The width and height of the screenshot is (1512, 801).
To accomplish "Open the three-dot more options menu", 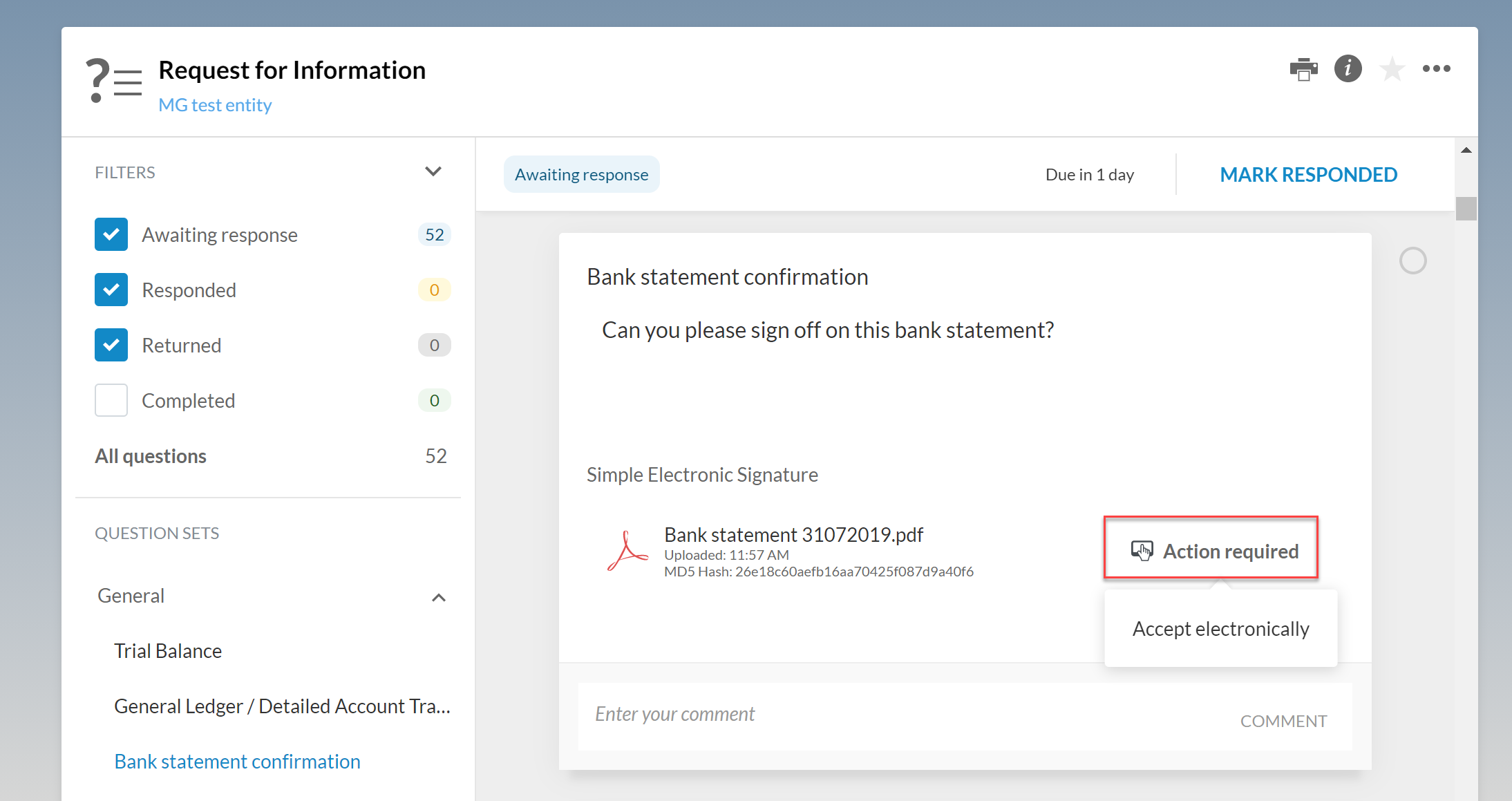I will point(1436,68).
